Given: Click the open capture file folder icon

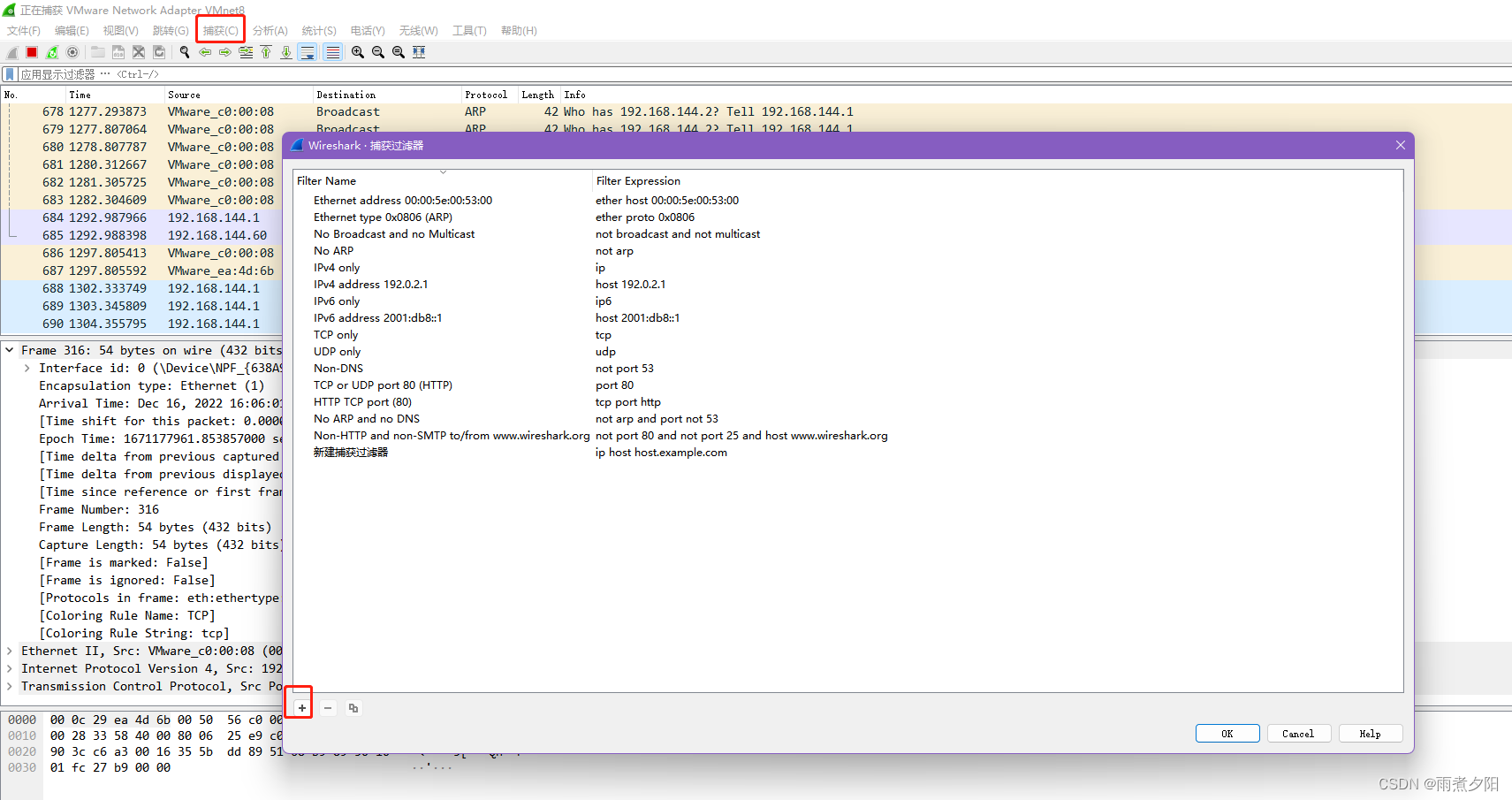Looking at the screenshot, I should (98, 52).
